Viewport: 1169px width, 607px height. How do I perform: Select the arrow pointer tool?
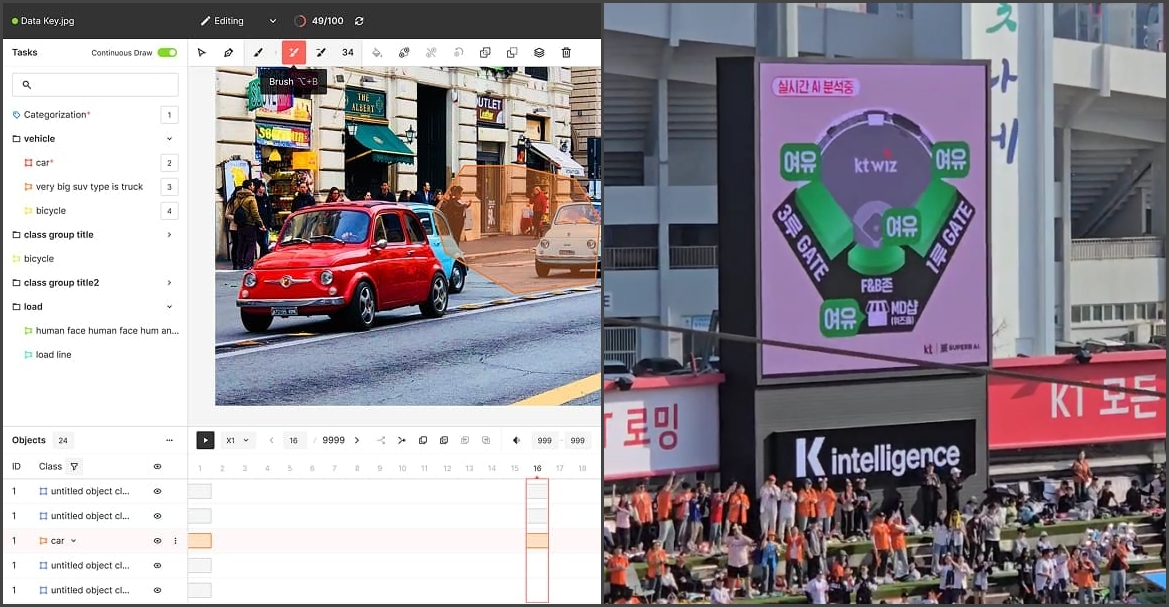tap(202, 53)
